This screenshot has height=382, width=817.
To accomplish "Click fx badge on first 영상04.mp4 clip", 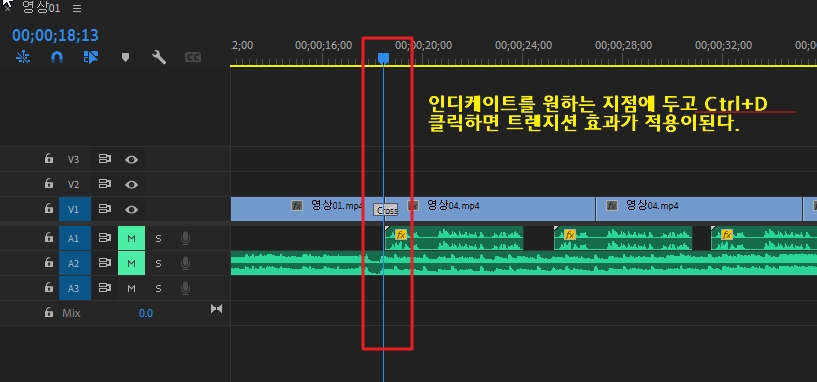I will (x=413, y=206).
